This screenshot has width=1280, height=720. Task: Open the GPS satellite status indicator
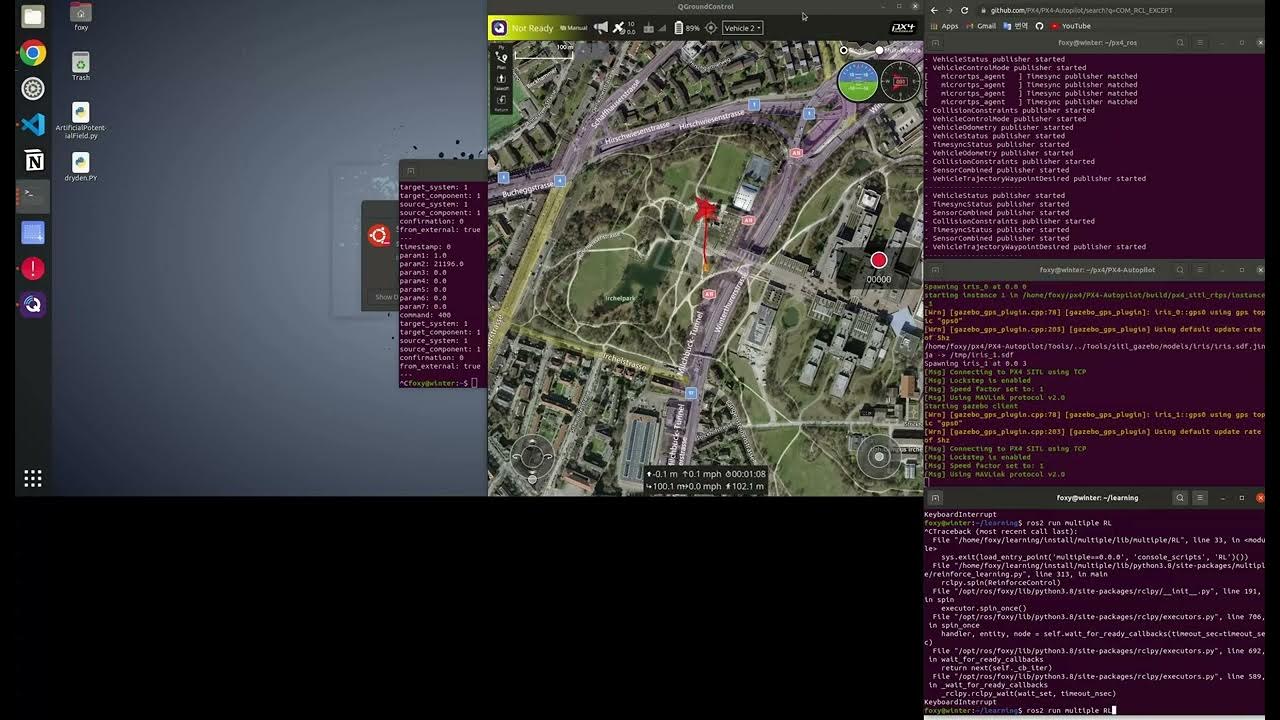pyautogui.click(x=623, y=28)
